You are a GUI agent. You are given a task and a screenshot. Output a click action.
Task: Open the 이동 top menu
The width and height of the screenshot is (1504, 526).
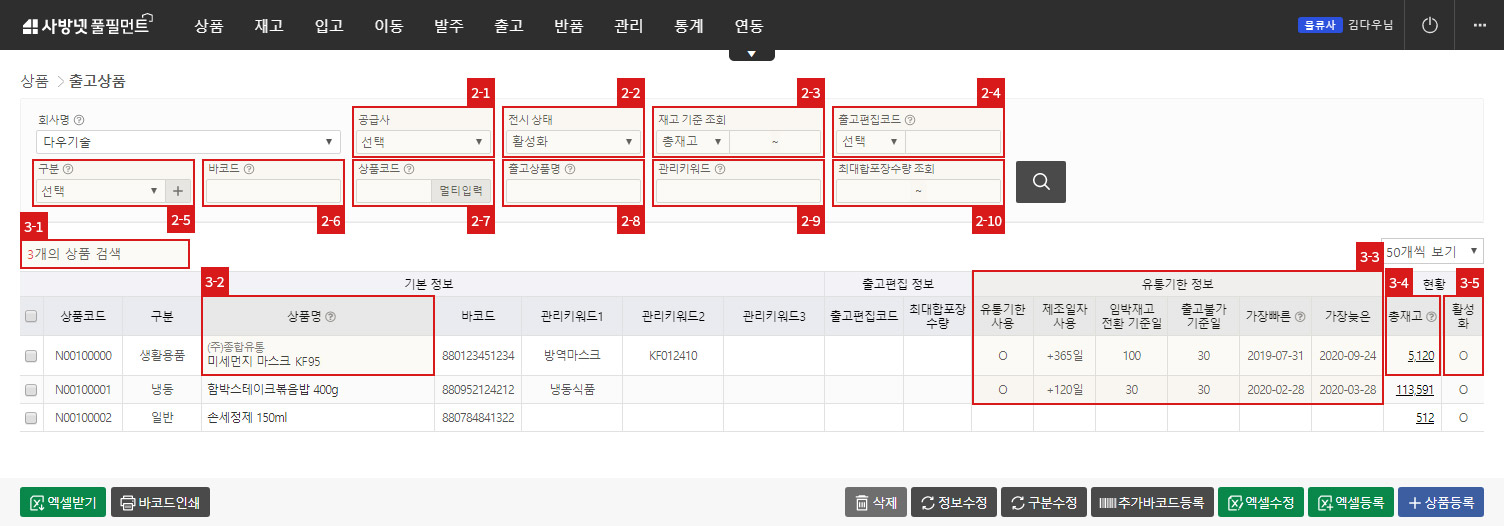[x=389, y=26]
